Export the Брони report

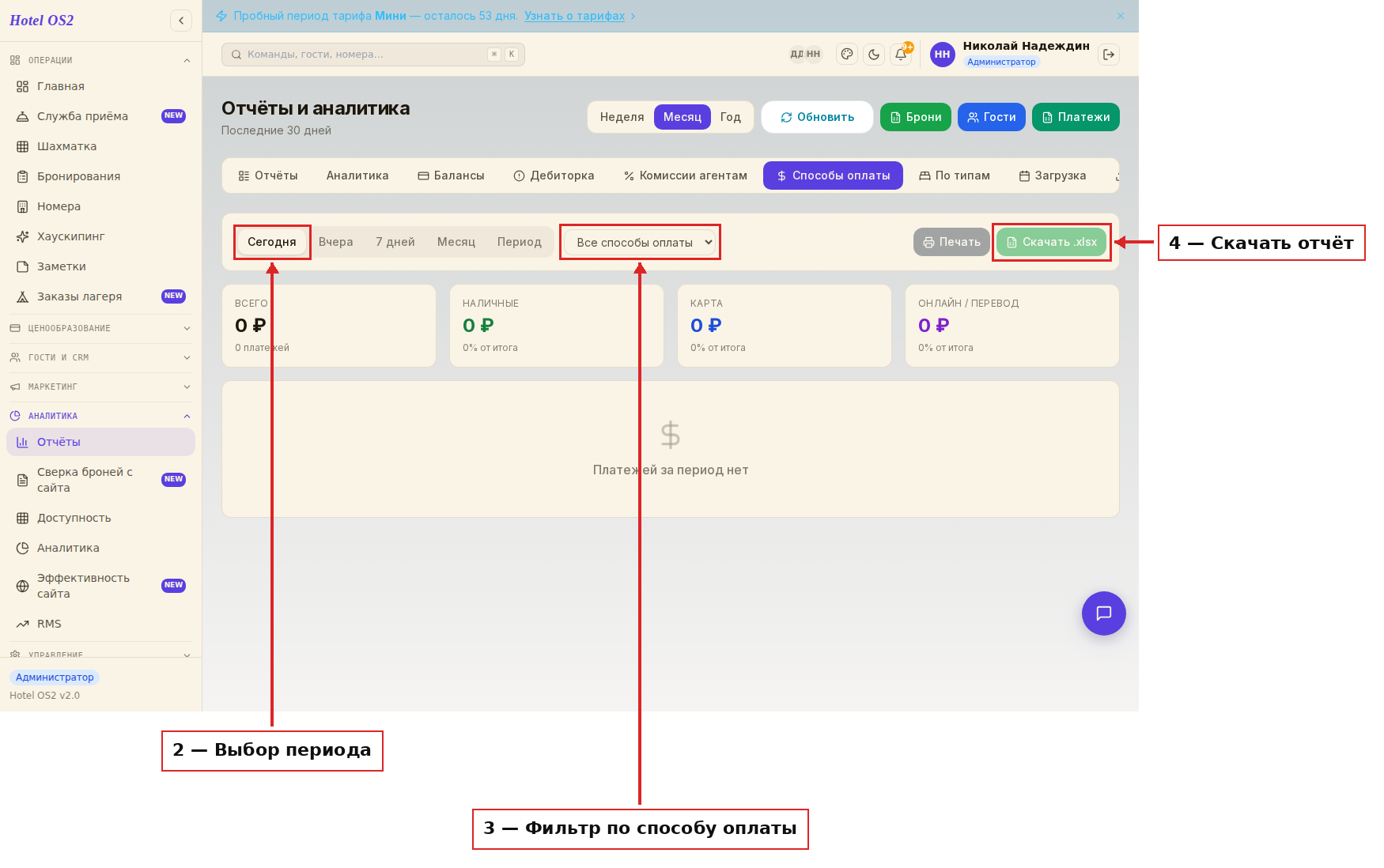pos(916,117)
